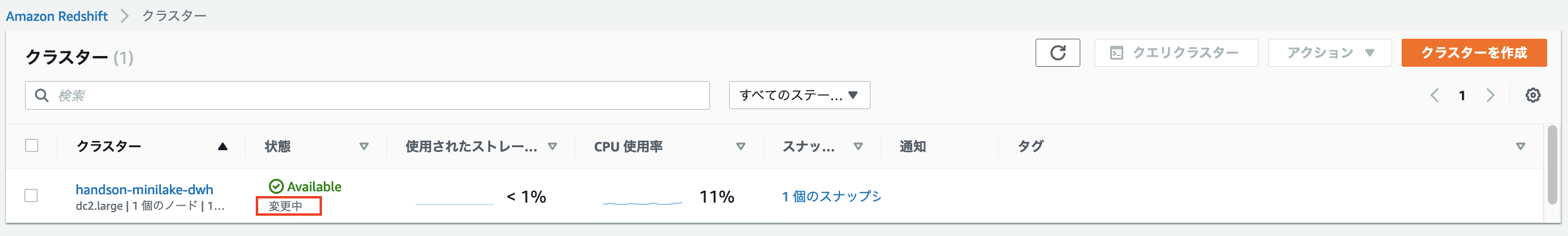The width and height of the screenshot is (1568, 236).
Task: Click the refresh clusters icon button
Action: 1057,53
